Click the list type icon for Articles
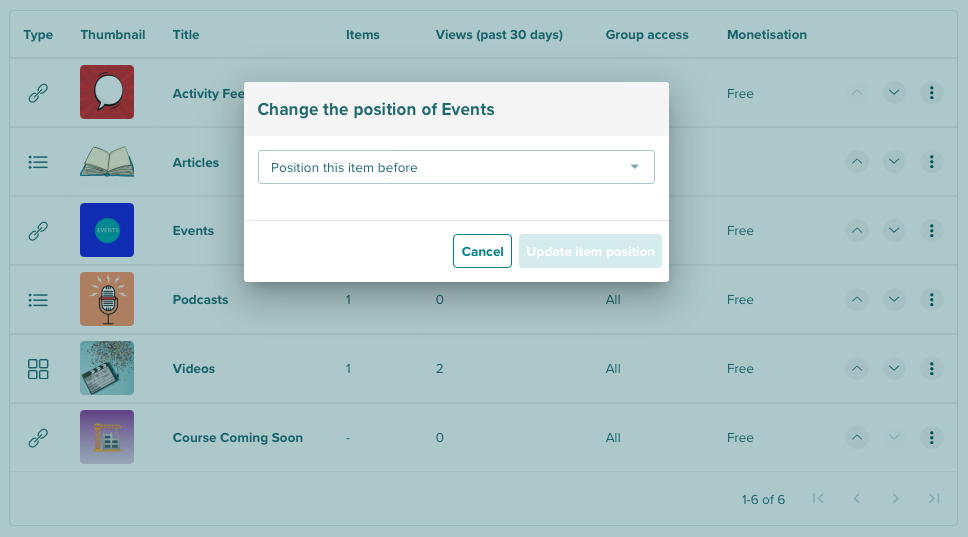968x537 pixels. (38, 162)
